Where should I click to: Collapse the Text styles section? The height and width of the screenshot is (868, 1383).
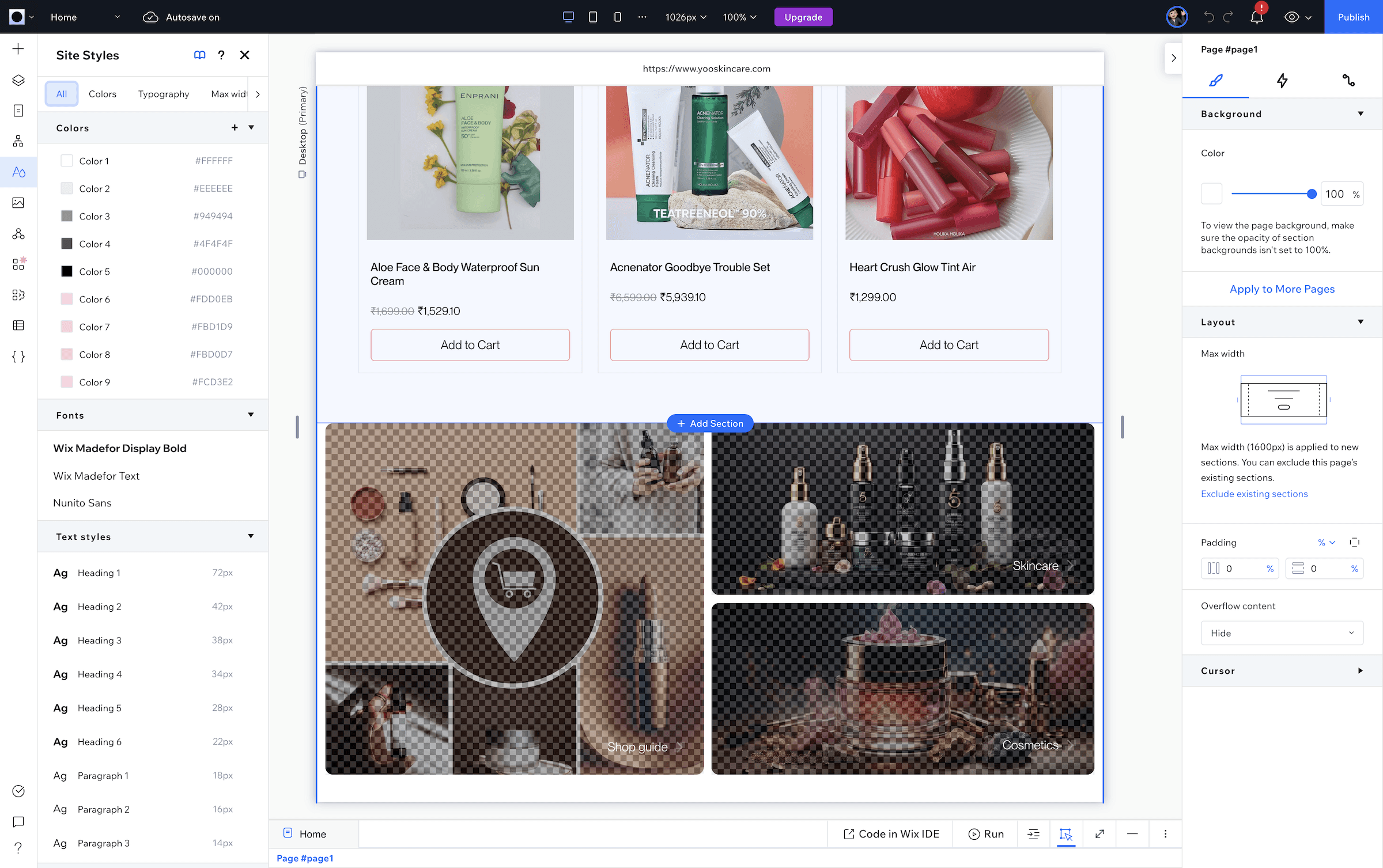click(x=251, y=536)
